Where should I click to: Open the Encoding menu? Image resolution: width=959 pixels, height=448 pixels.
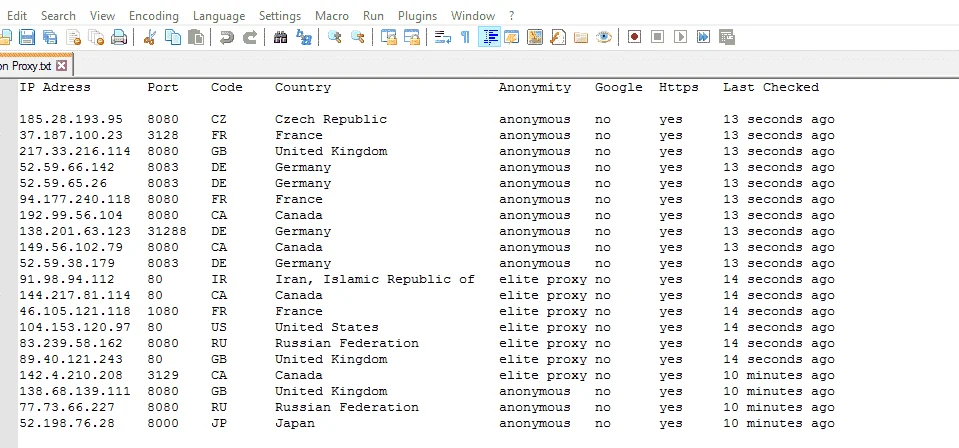point(154,16)
